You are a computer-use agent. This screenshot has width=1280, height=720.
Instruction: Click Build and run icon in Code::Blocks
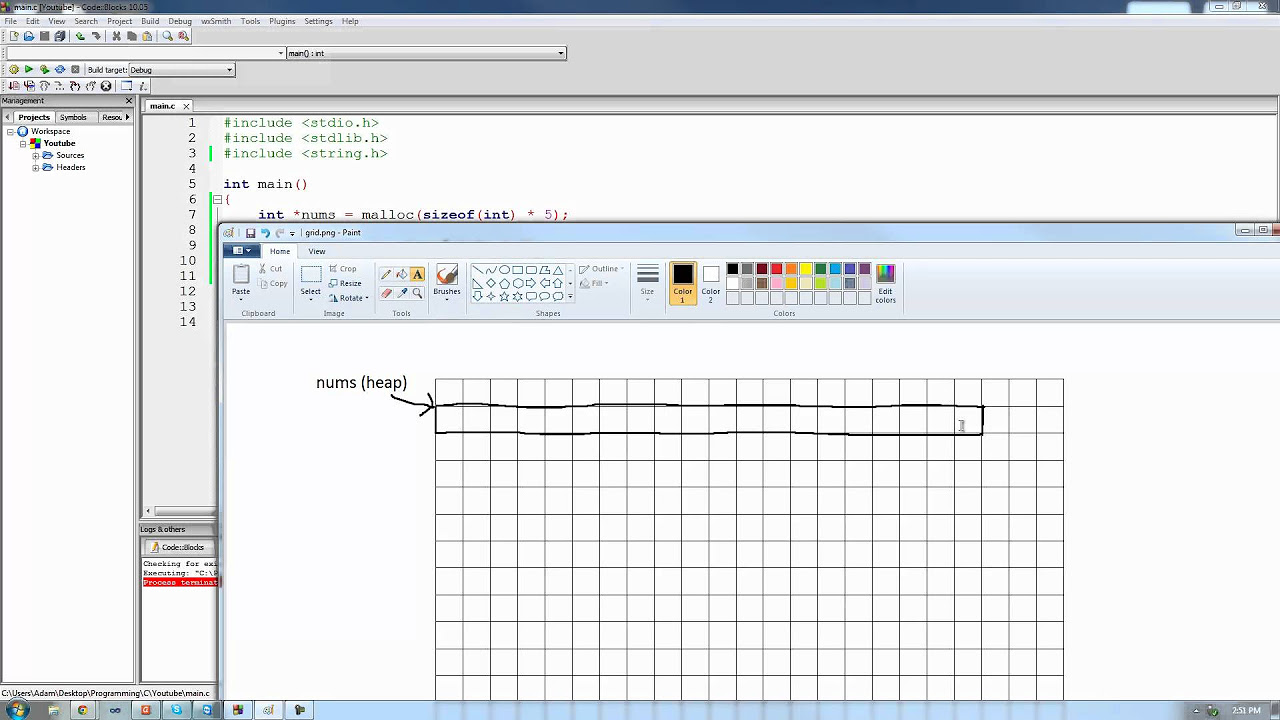pyautogui.click(x=44, y=70)
